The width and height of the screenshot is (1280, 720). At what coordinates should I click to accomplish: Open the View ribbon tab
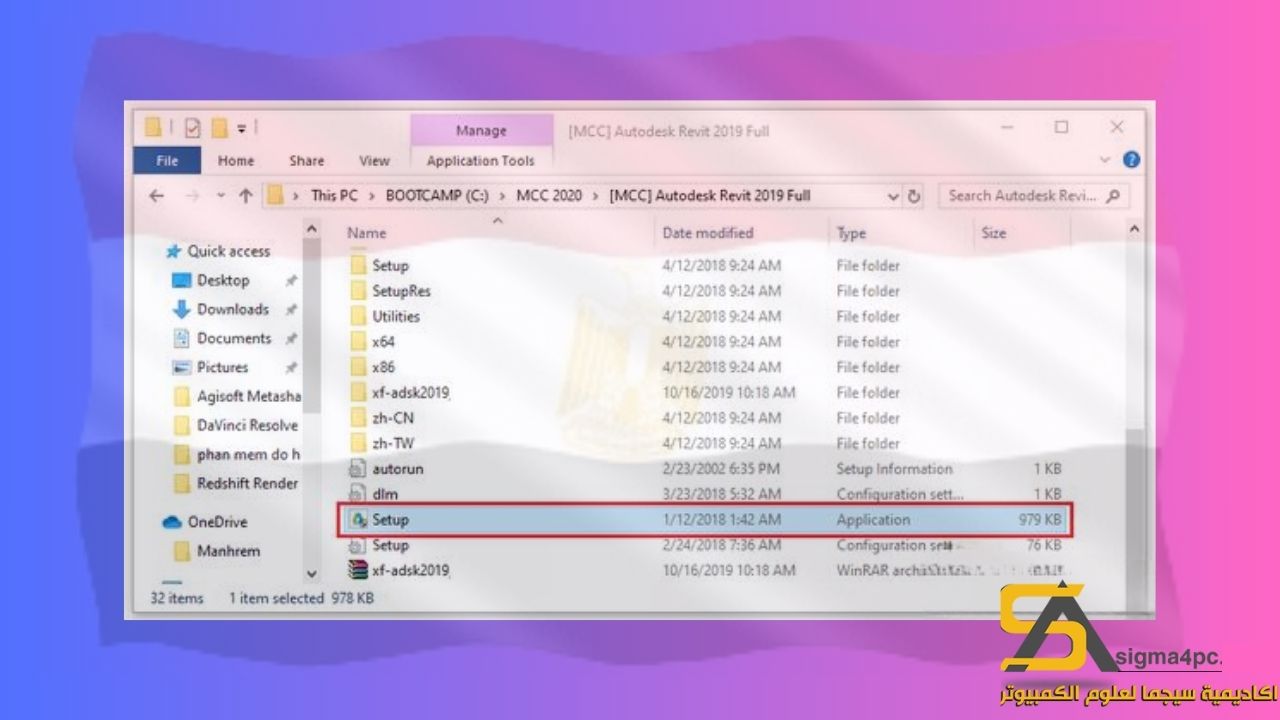point(374,160)
